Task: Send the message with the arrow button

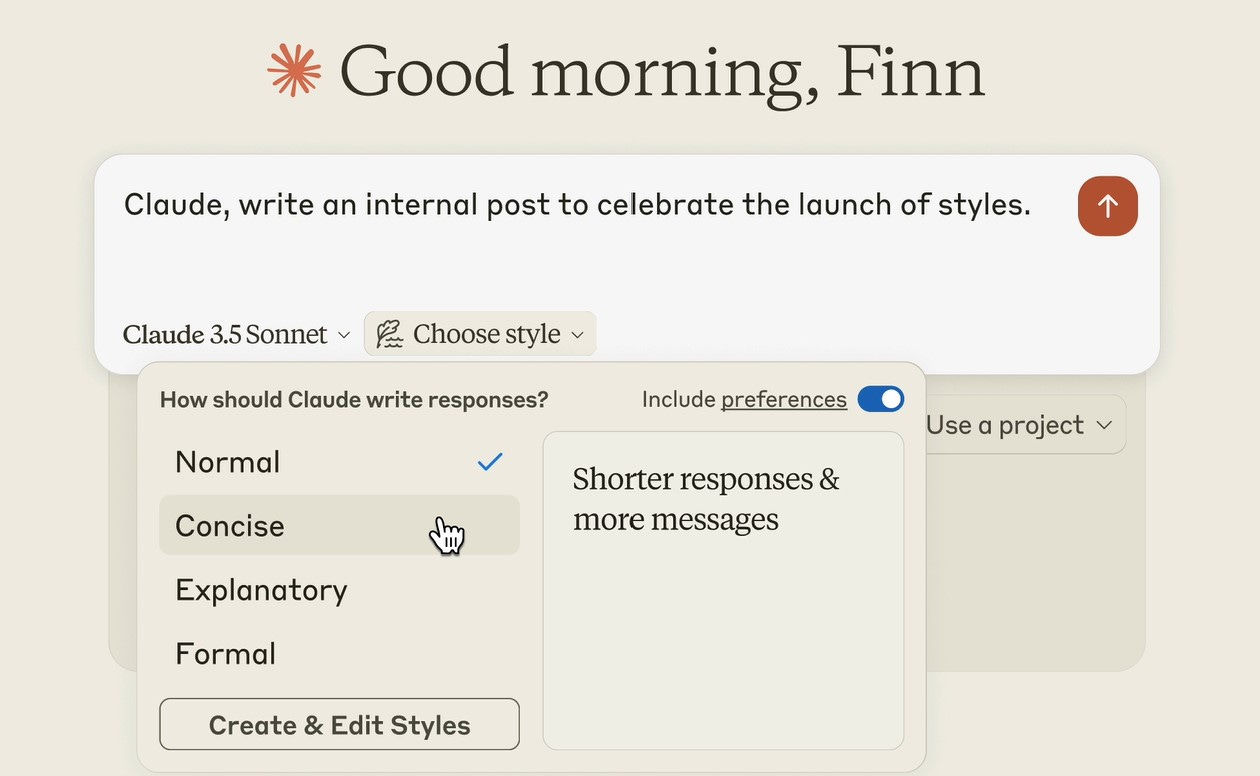Action: (x=1107, y=206)
